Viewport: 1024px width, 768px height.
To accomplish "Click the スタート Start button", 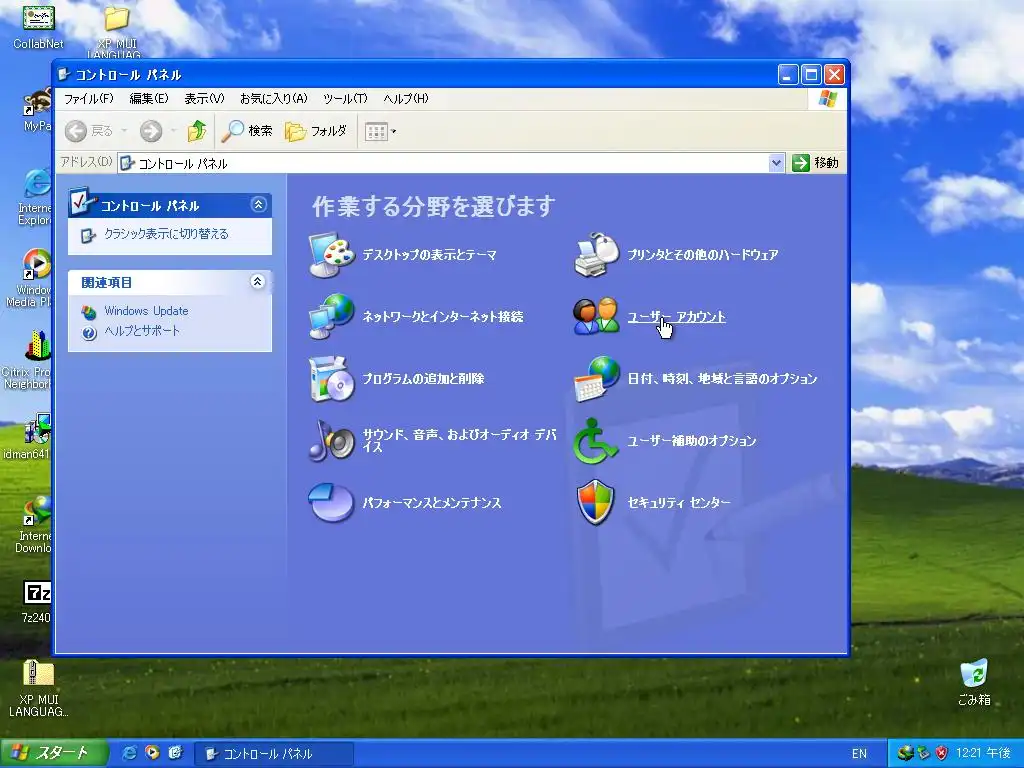I will 54,754.
